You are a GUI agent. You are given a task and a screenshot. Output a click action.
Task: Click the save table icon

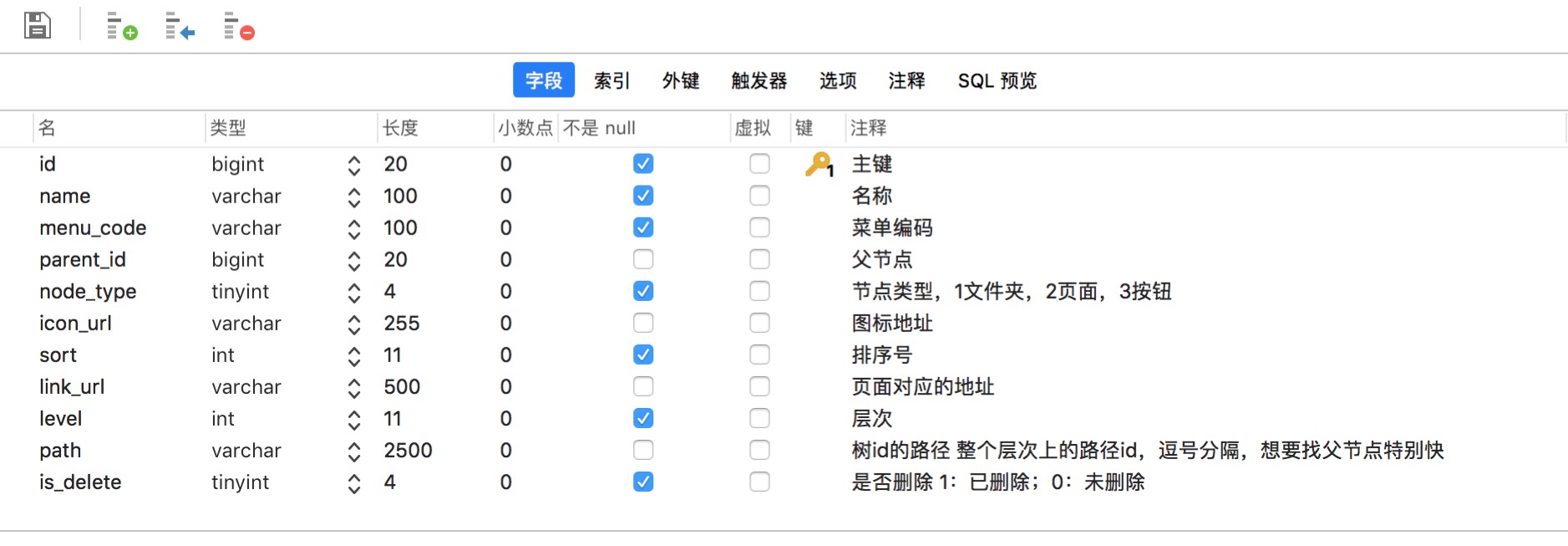pos(38,26)
